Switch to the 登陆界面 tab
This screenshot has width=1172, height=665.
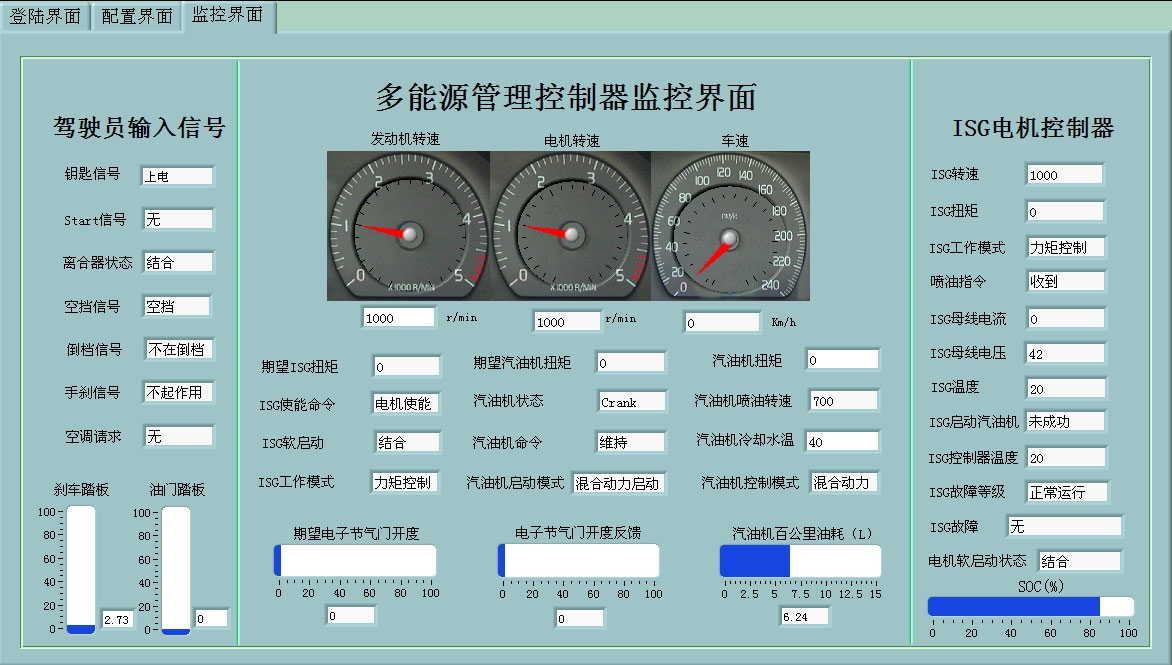pos(45,16)
